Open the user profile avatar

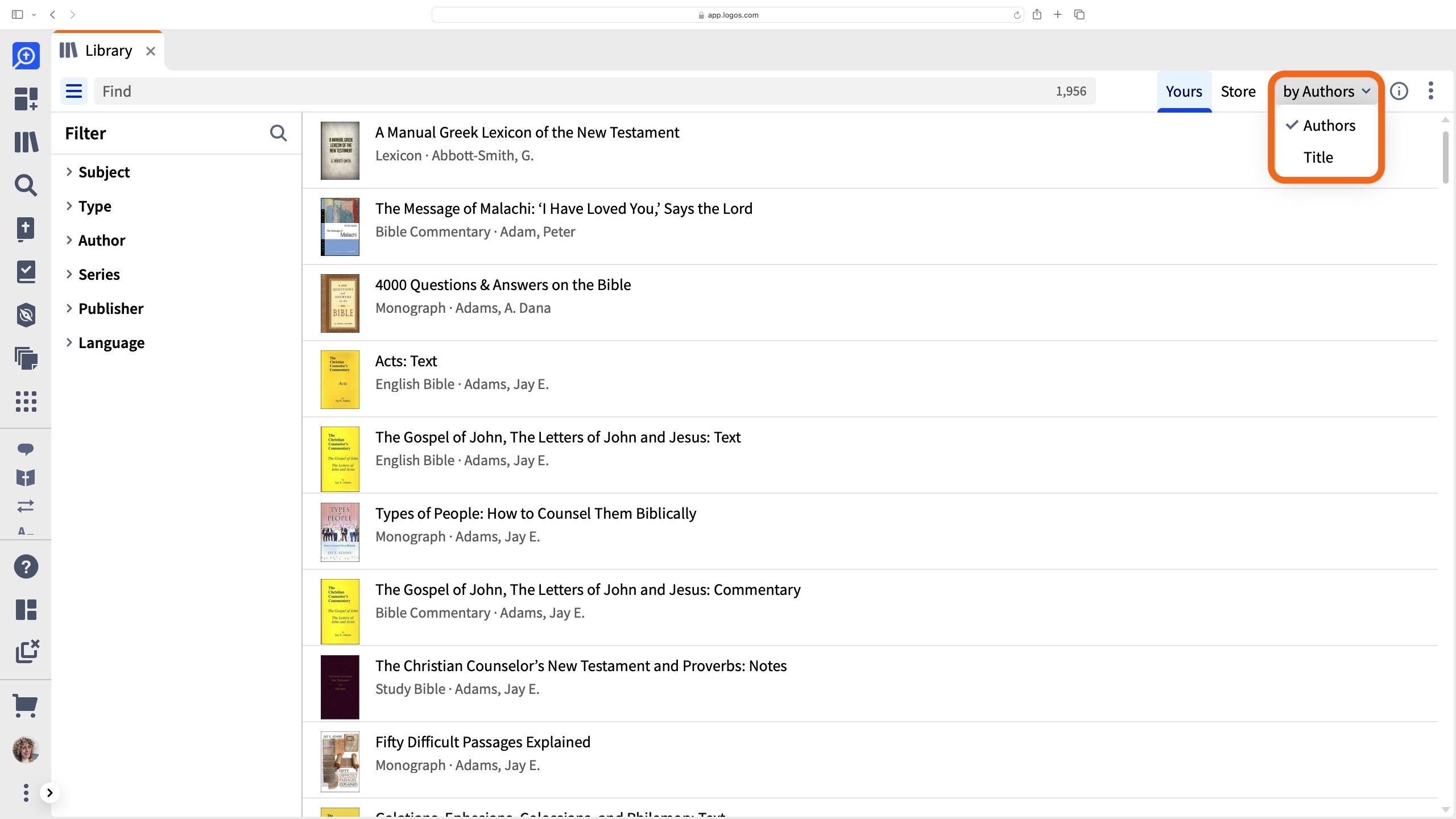click(26, 750)
